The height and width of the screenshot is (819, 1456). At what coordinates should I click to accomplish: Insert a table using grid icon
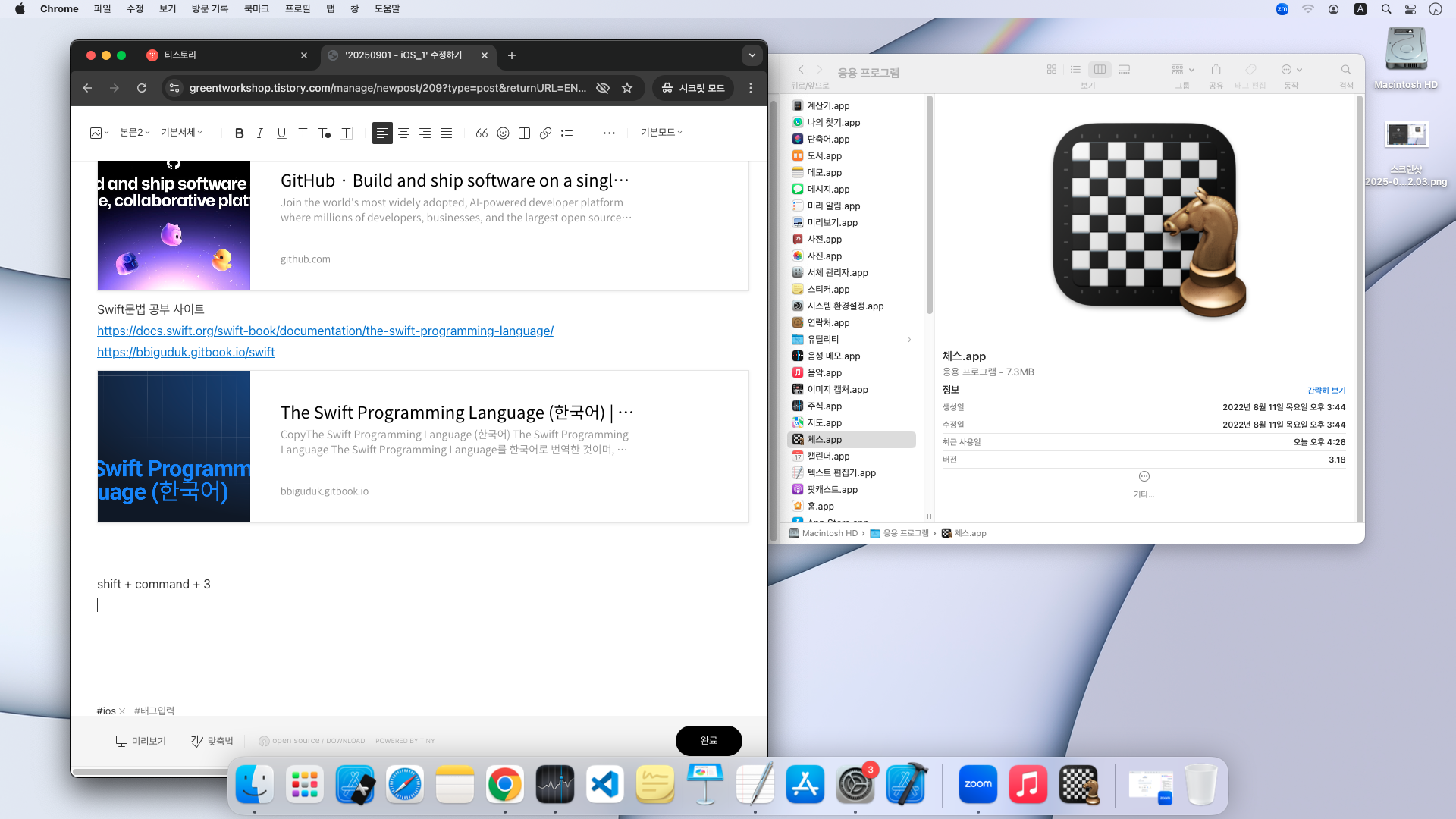524,133
